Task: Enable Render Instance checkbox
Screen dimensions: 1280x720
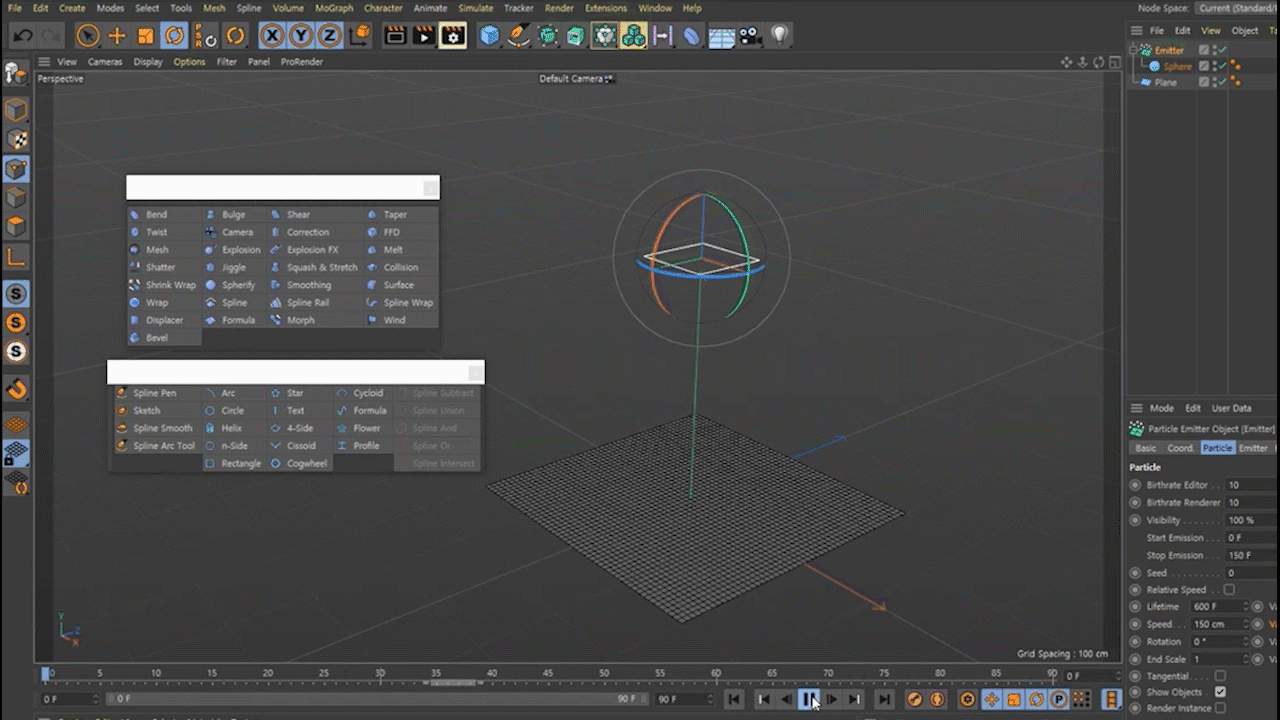Action: coord(1220,708)
